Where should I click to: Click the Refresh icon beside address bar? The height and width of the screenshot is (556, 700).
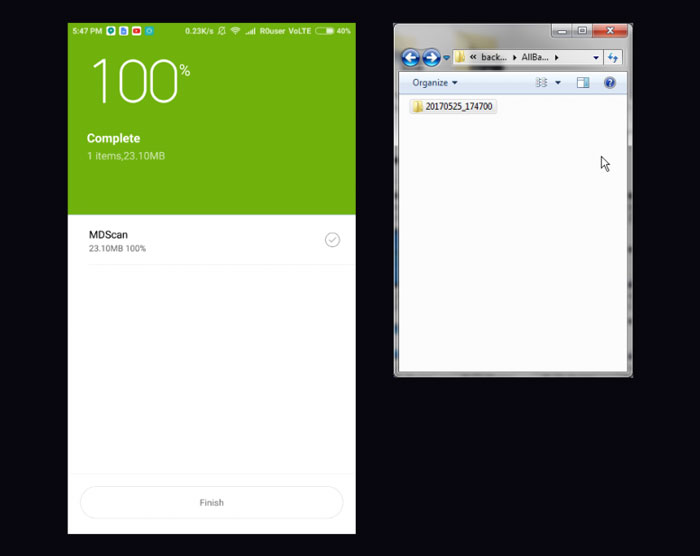coord(613,58)
